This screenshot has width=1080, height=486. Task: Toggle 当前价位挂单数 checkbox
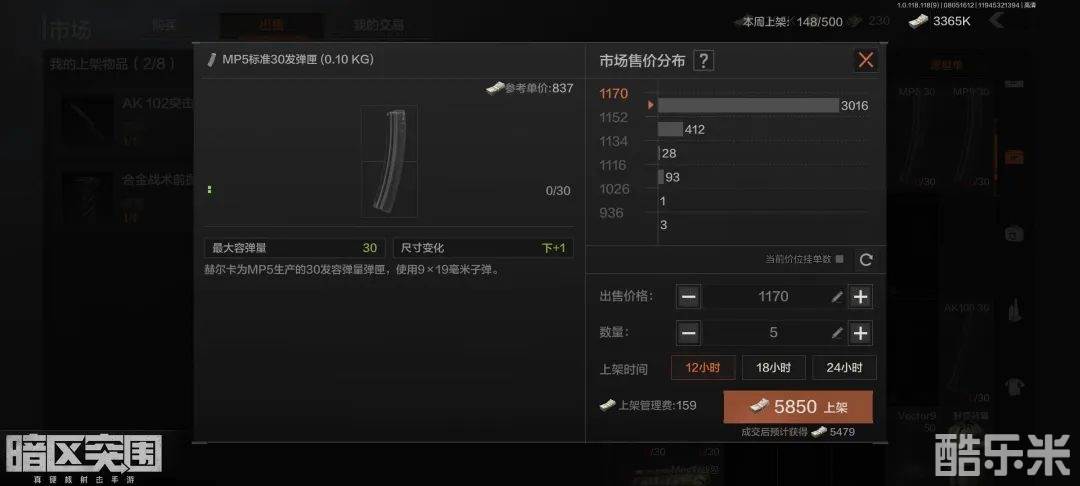[839, 260]
